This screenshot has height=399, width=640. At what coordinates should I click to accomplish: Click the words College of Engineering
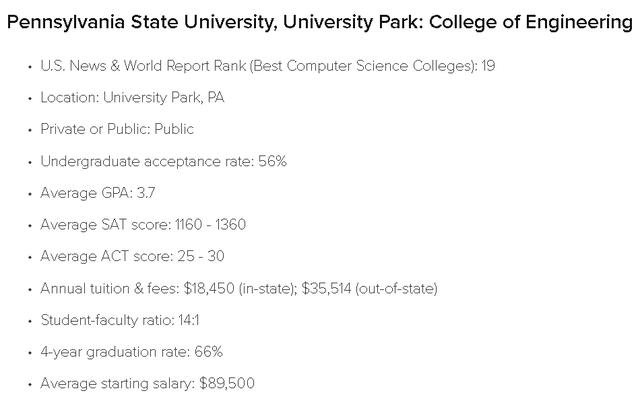click(531, 22)
